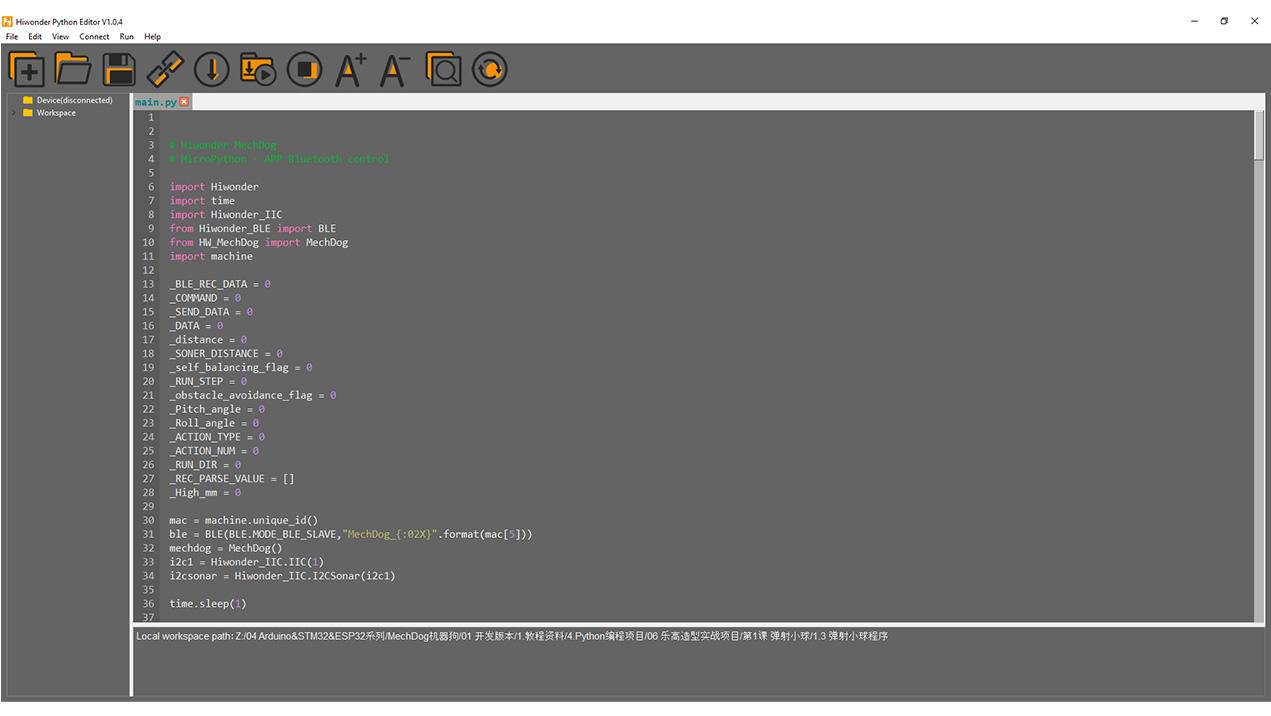This screenshot has width=1271, height=716.
Task: Open a file with the folder icon
Action: pyautogui.click(x=73, y=69)
